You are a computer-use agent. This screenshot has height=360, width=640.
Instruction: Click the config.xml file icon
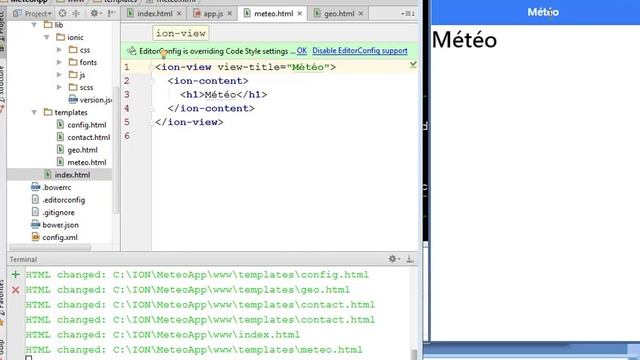pos(36,237)
